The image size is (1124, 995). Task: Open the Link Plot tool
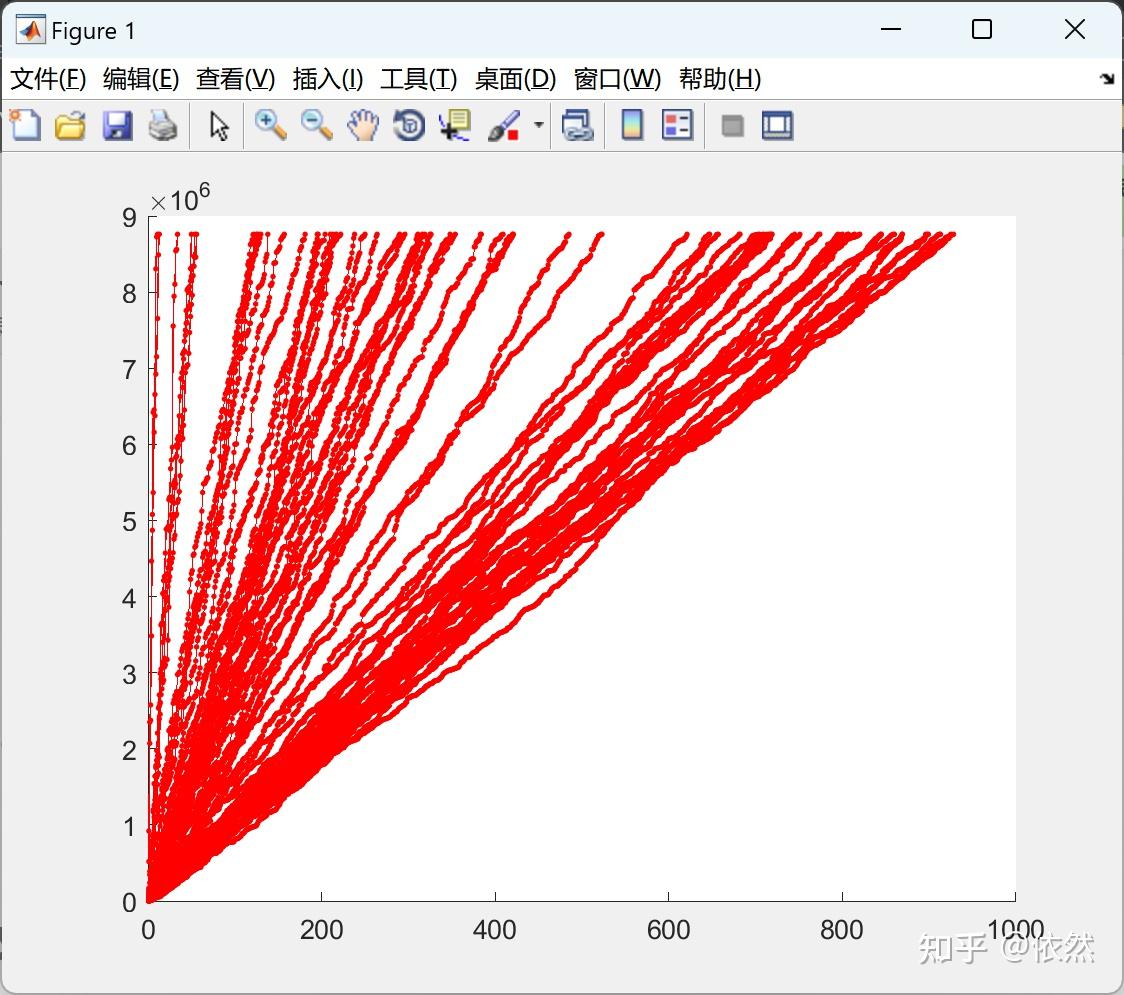tap(579, 125)
